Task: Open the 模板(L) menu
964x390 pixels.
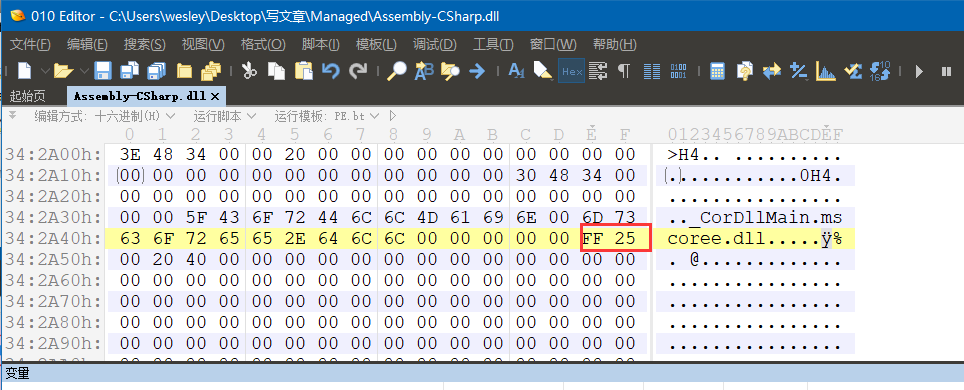Action: pos(376,44)
